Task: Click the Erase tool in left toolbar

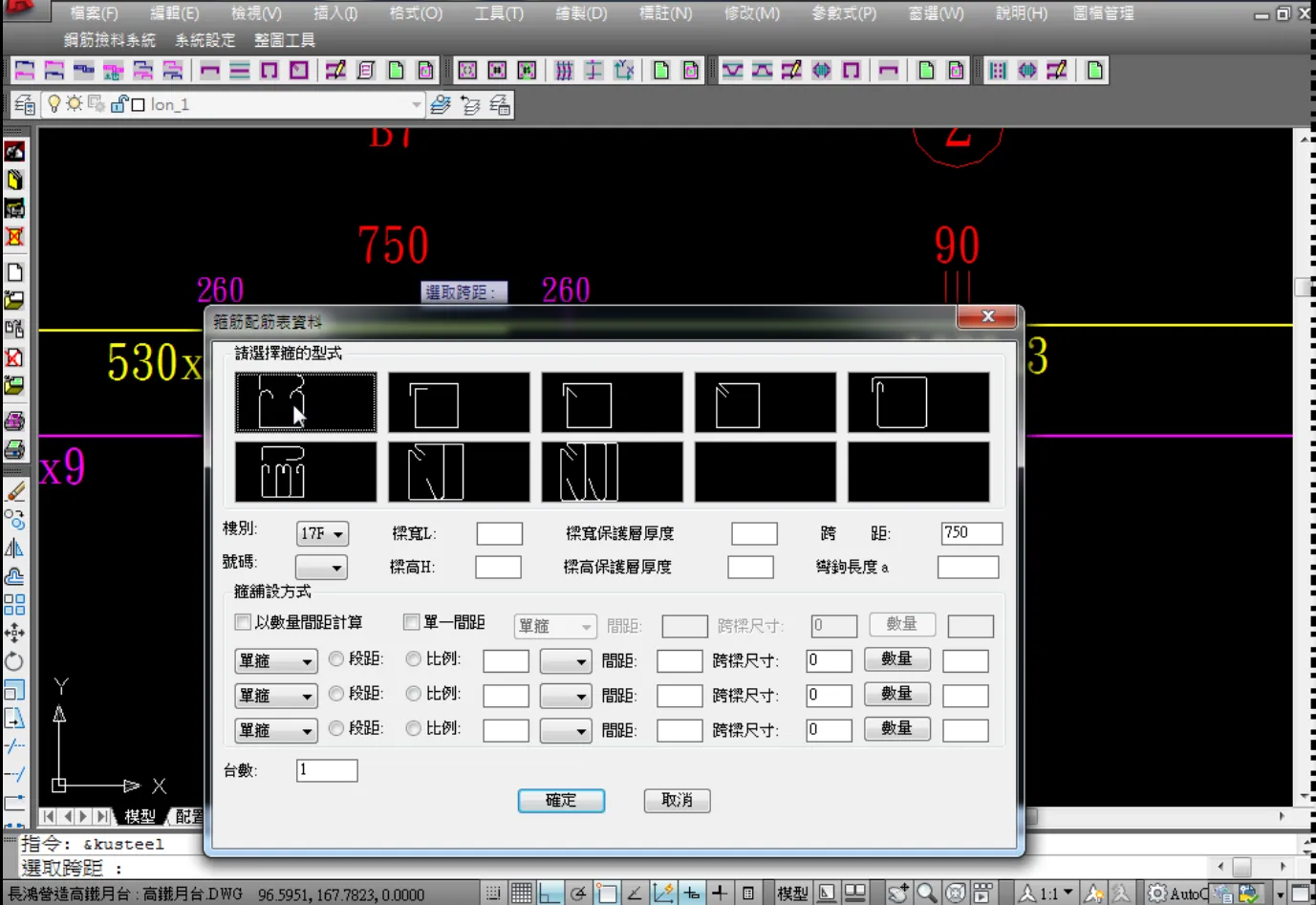Action: tap(15, 492)
